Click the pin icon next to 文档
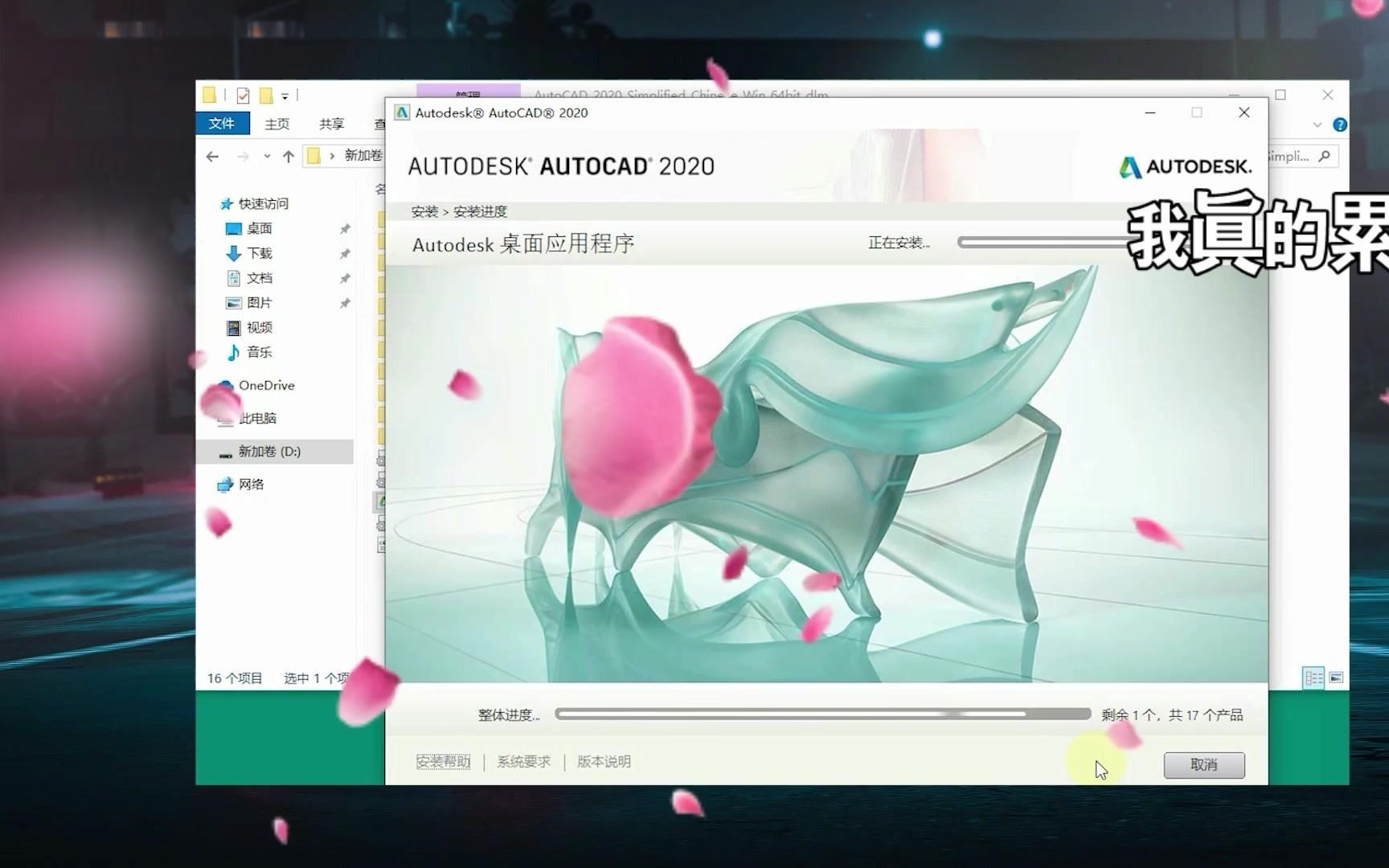1389x868 pixels. click(345, 278)
